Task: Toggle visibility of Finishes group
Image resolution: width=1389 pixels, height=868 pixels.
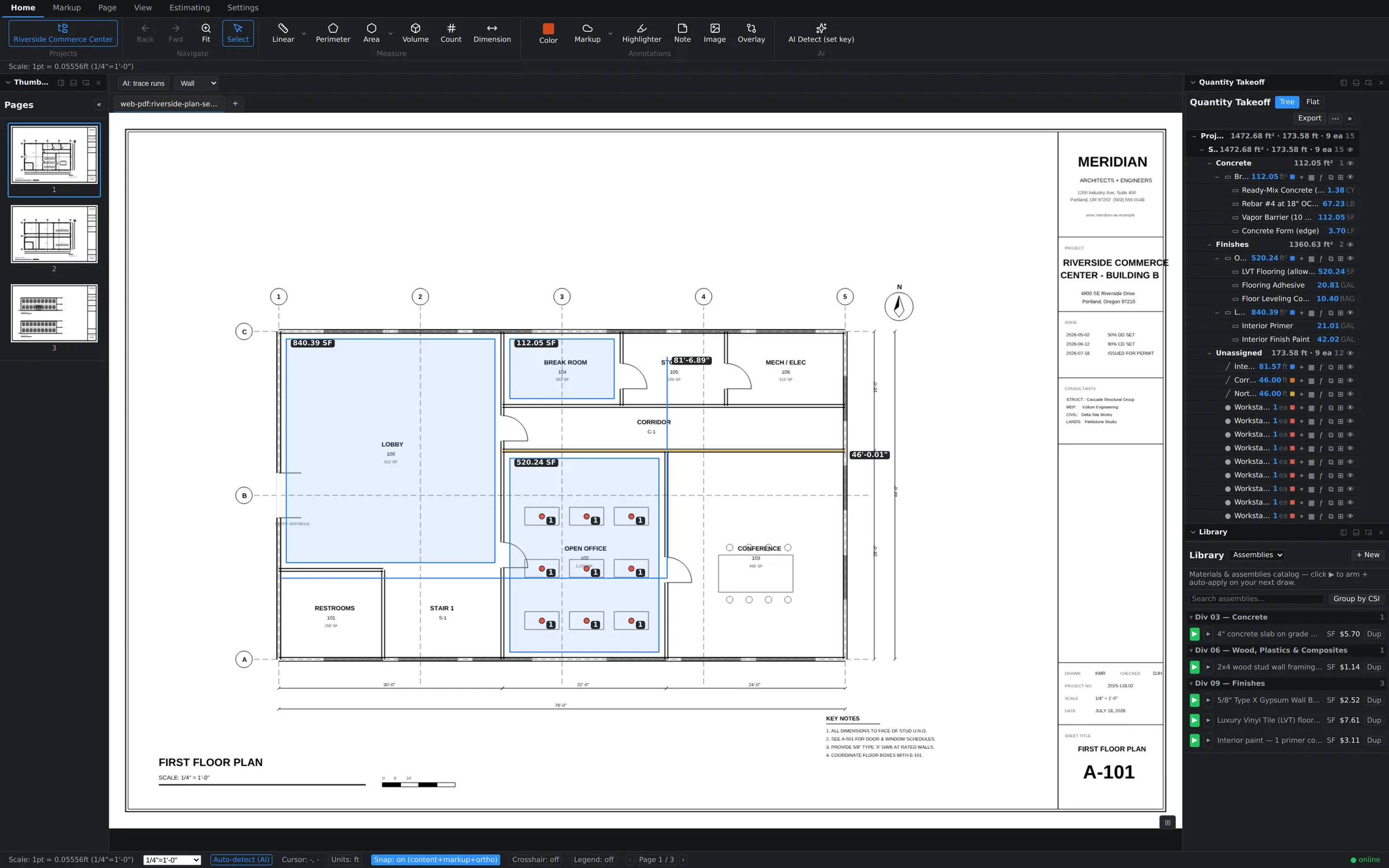Action: coord(1350,245)
